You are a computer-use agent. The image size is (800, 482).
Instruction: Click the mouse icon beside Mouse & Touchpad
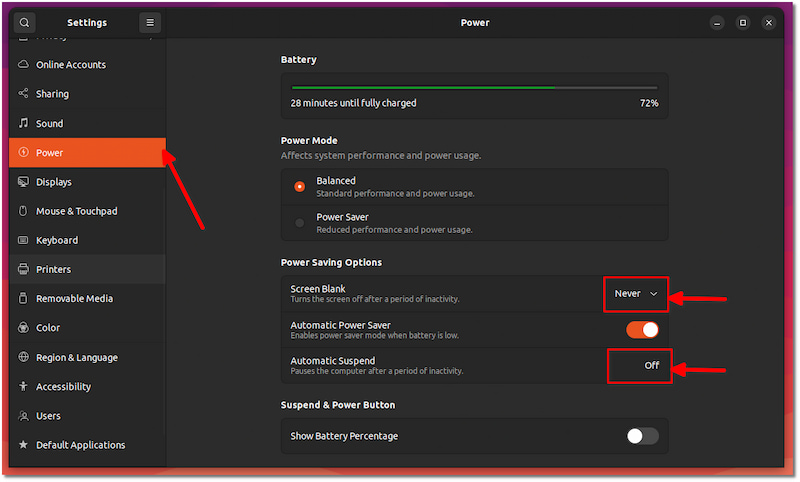coord(23,211)
